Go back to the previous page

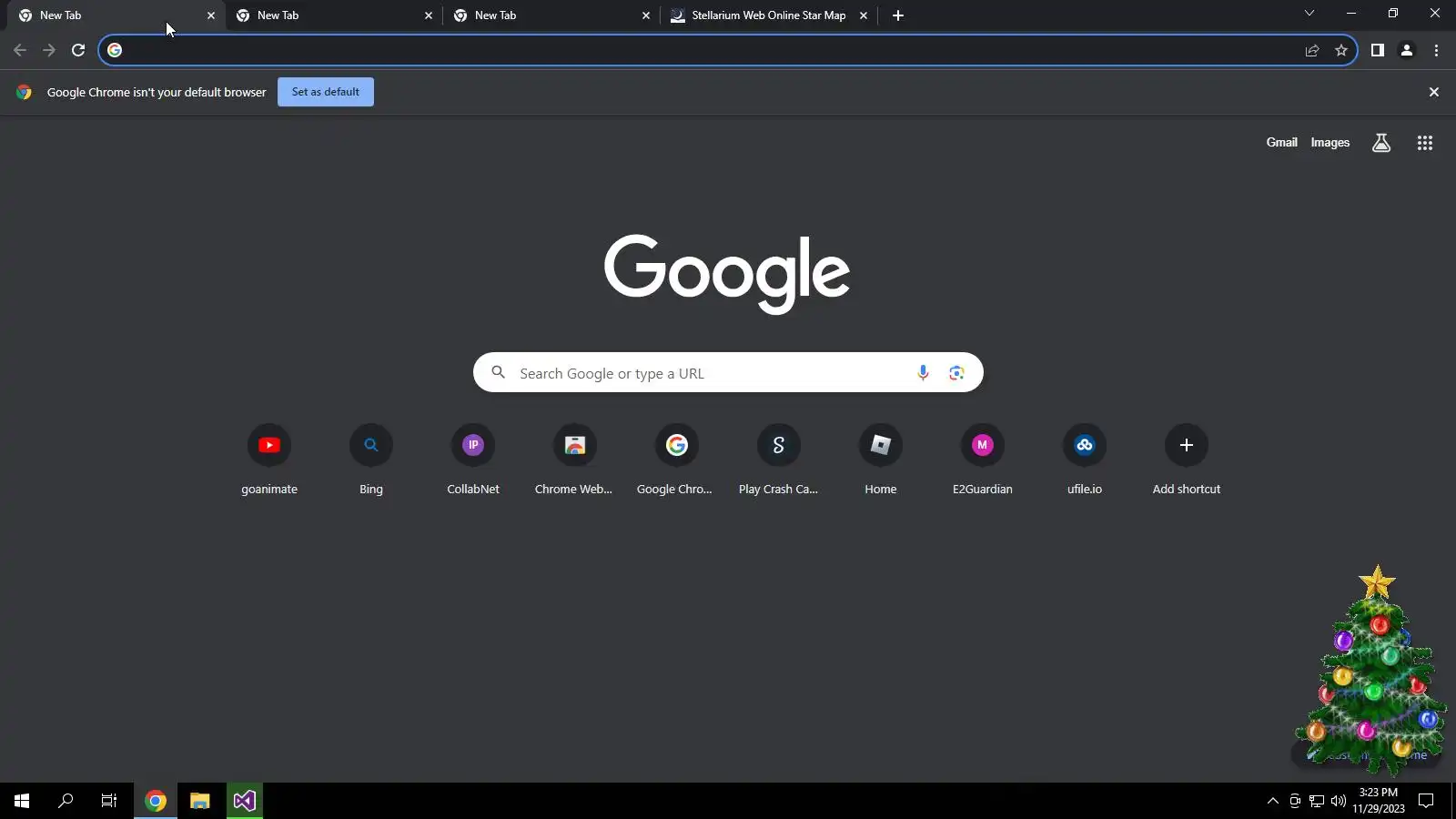pyautogui.click(x=20, y=50)
